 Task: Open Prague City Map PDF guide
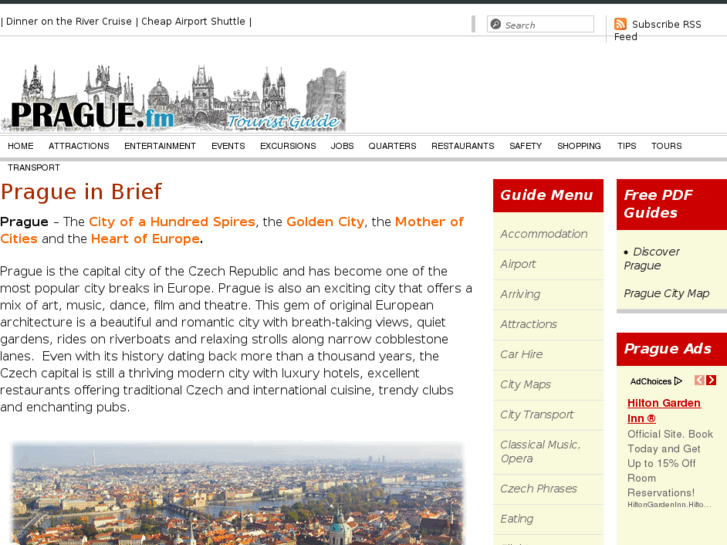point(666,293)
